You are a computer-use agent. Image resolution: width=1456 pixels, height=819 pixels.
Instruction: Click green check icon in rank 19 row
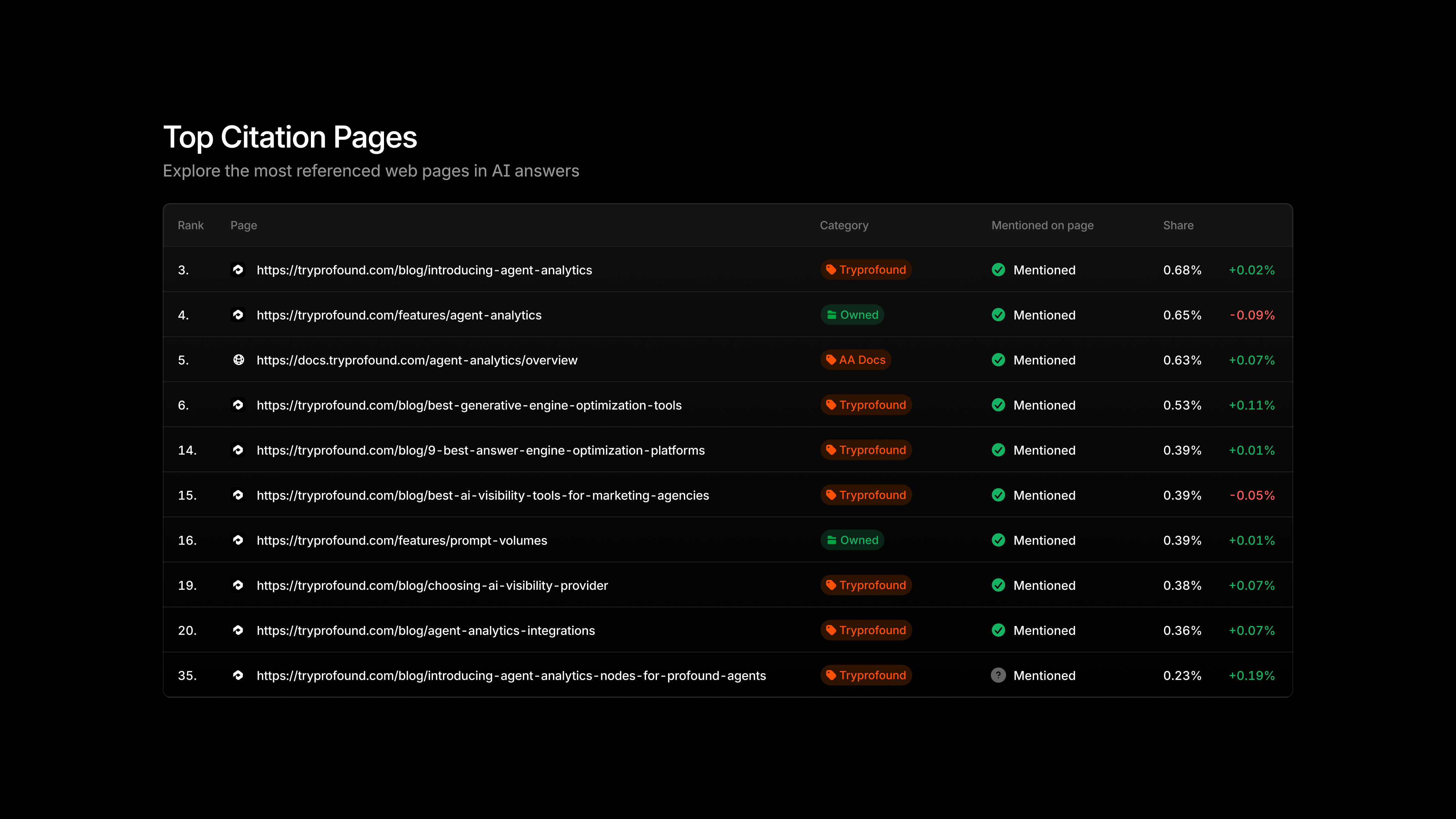(998, 585)
